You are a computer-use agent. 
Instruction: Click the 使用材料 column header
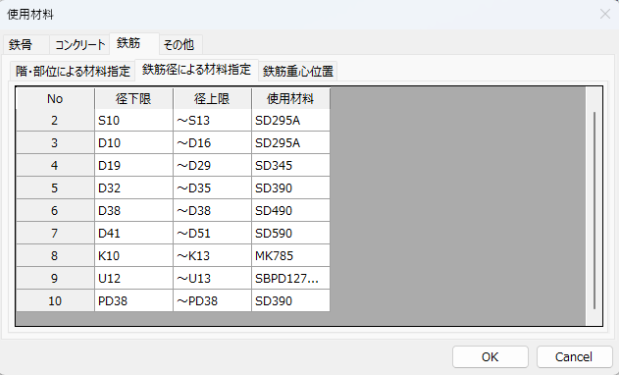[x=291, y=98]
